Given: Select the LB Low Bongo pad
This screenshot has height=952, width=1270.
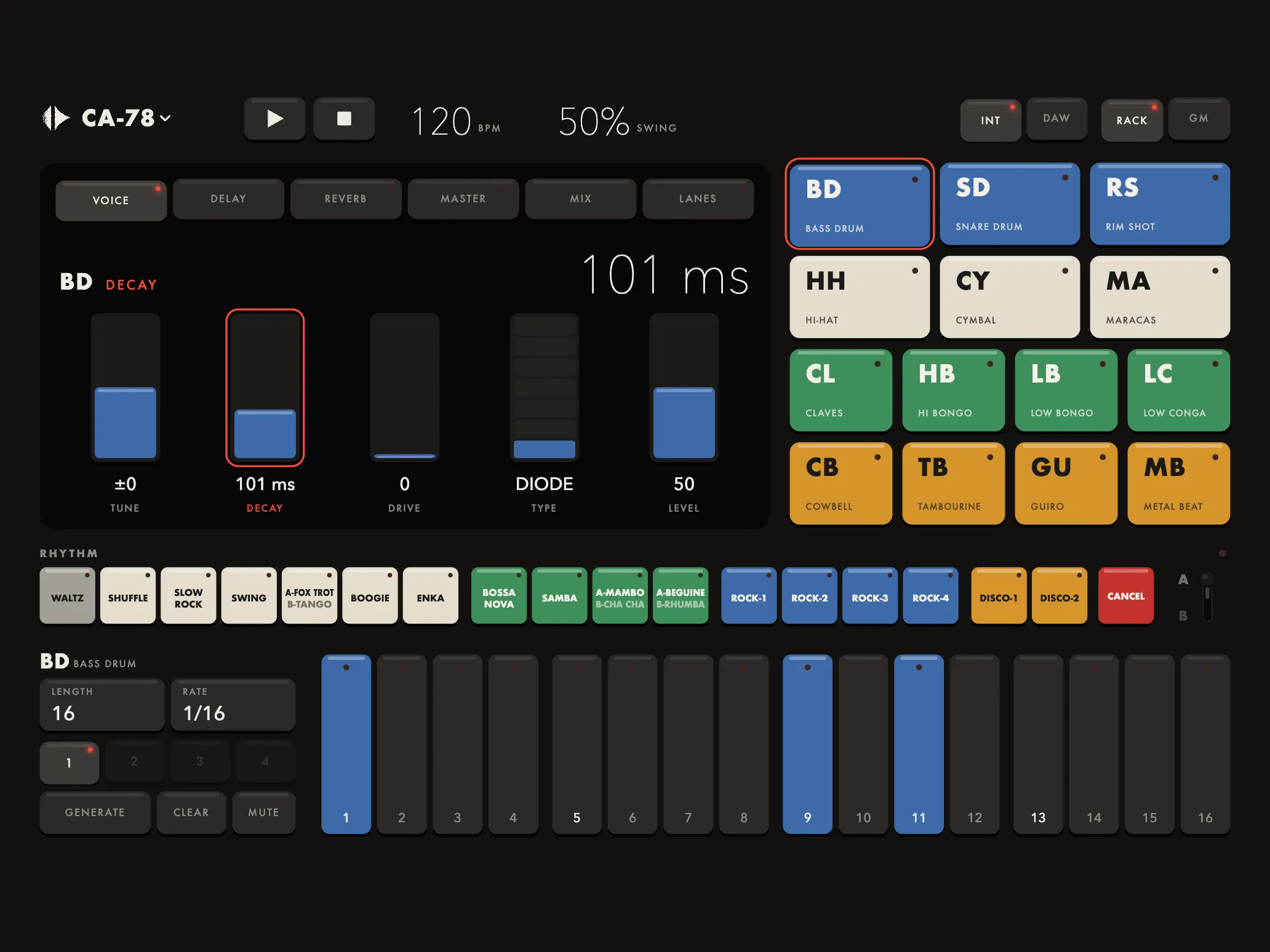Looking at the screenshot, I should [x=1066, y=391].
